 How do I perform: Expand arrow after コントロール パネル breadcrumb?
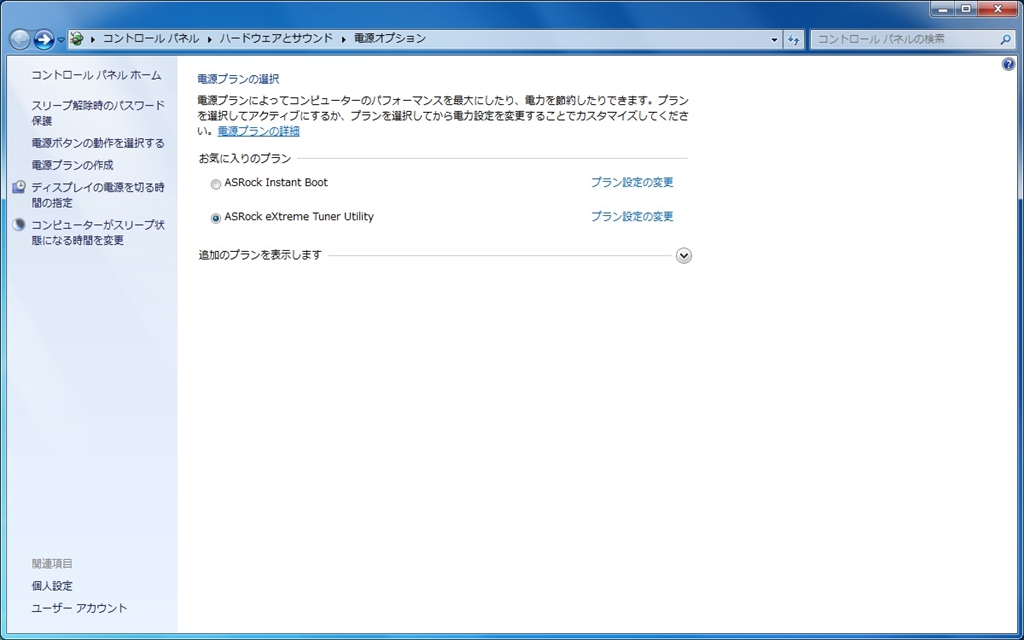210,39
